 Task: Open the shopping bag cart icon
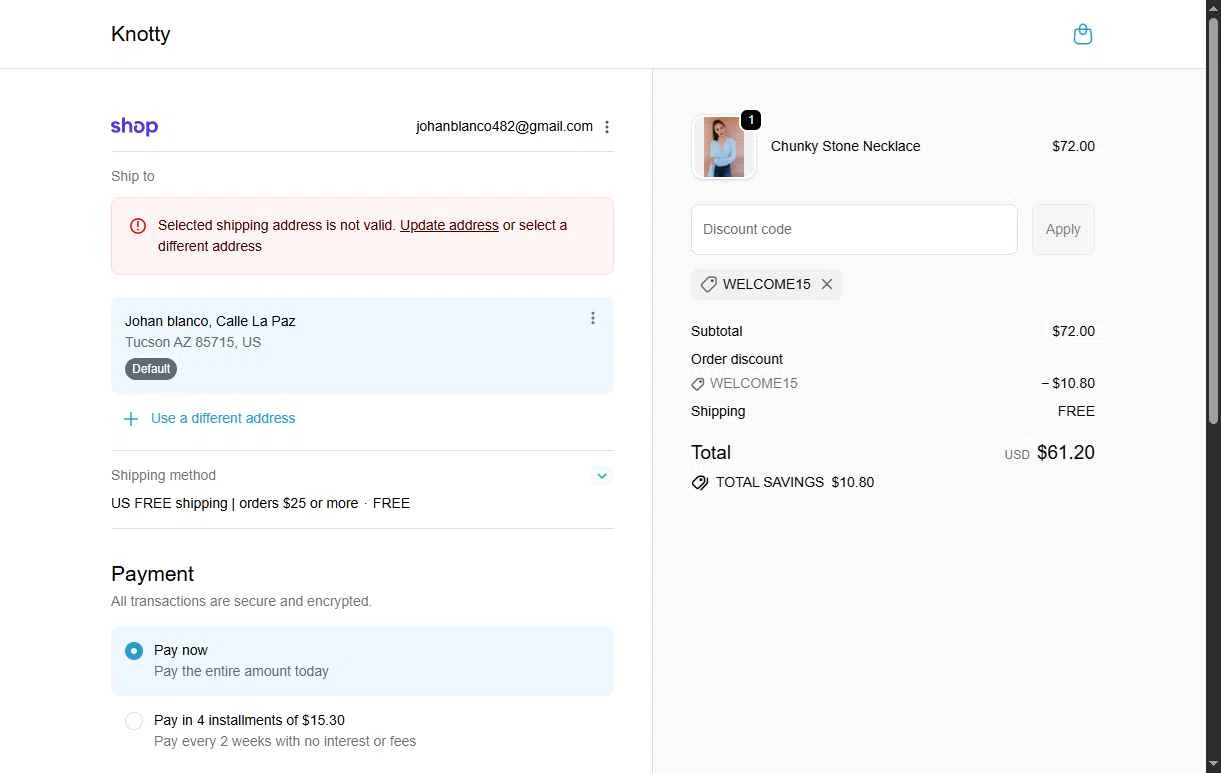[1082, 35]
